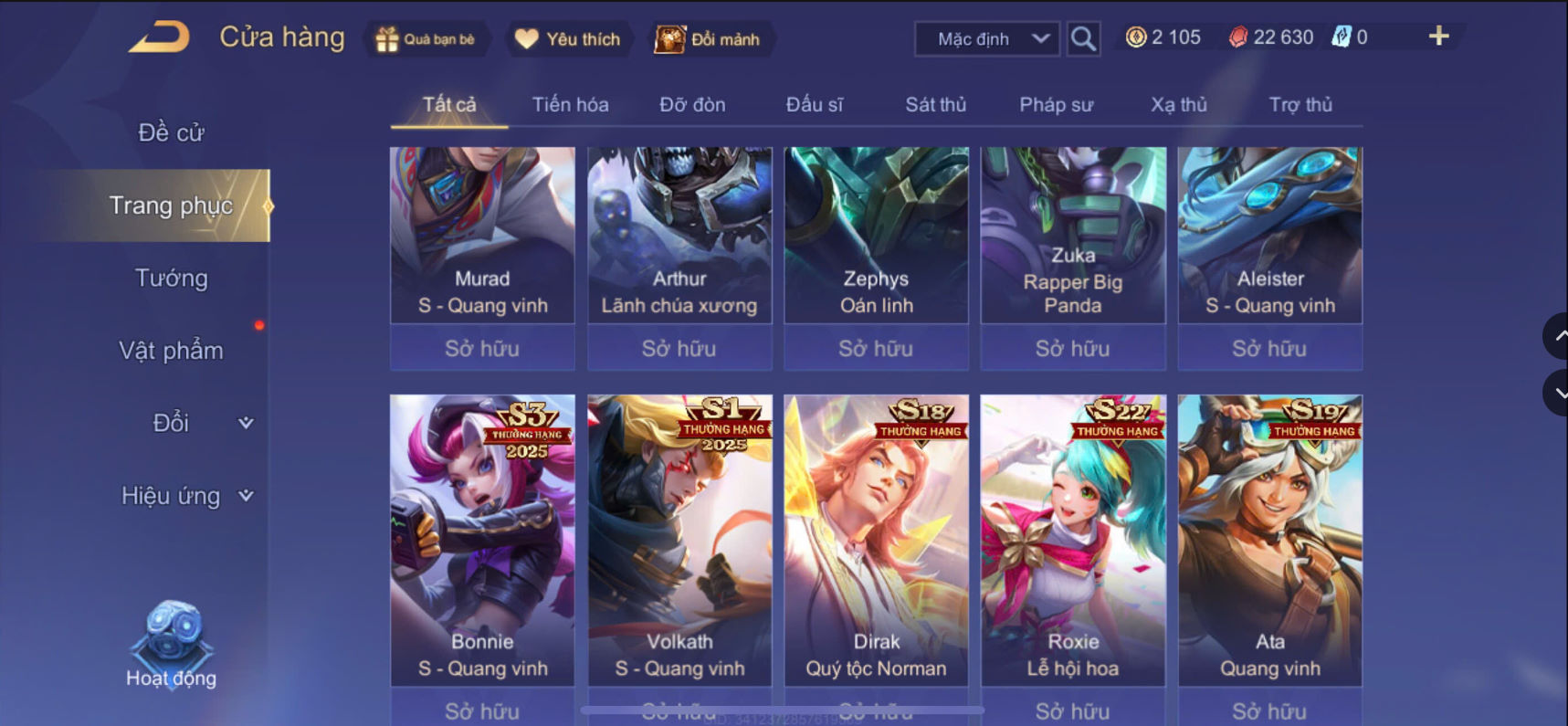The width and height of the screenshot is (1568, 726).
Task: Open the magnifier search icon
Action: 1083,38
